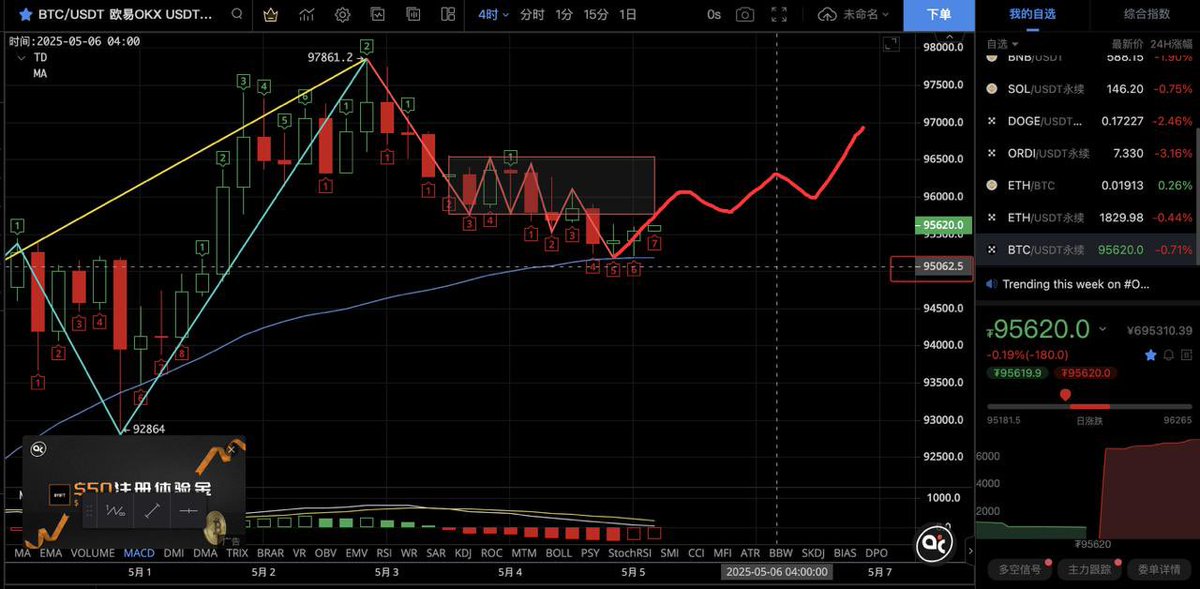Toggle the VOLUME indicator
1200x589 pixels.
pyautogui.click(x=93, y=552)
